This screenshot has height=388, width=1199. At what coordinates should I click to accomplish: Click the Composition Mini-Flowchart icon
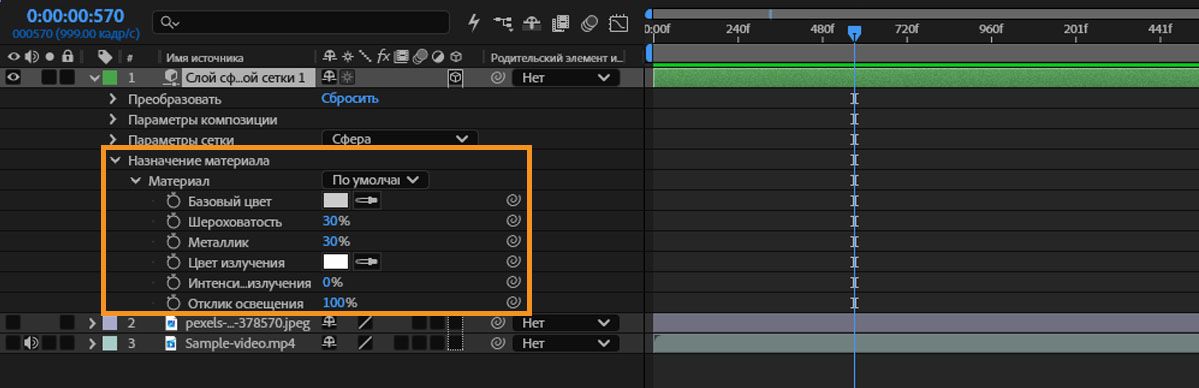[502, 24]
